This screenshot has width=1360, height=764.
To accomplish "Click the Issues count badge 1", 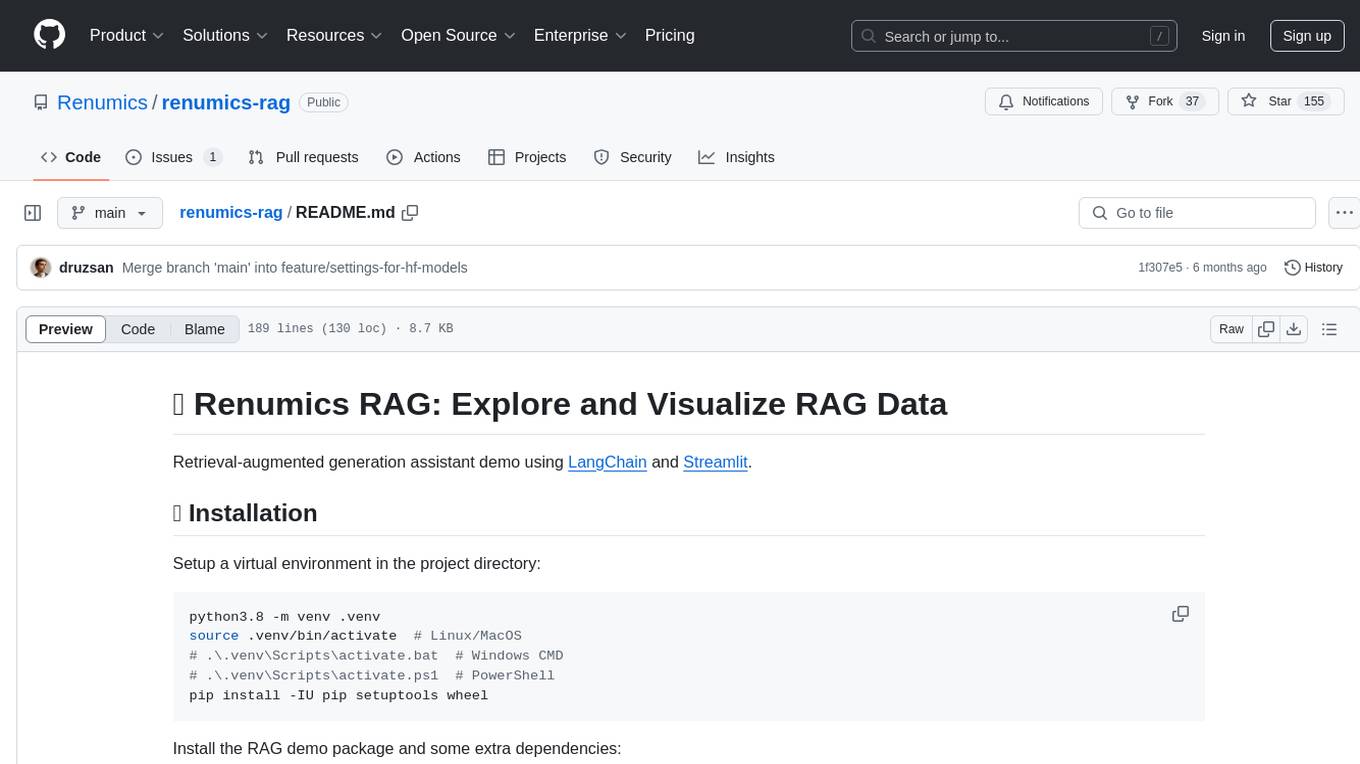I will (212, 157).
